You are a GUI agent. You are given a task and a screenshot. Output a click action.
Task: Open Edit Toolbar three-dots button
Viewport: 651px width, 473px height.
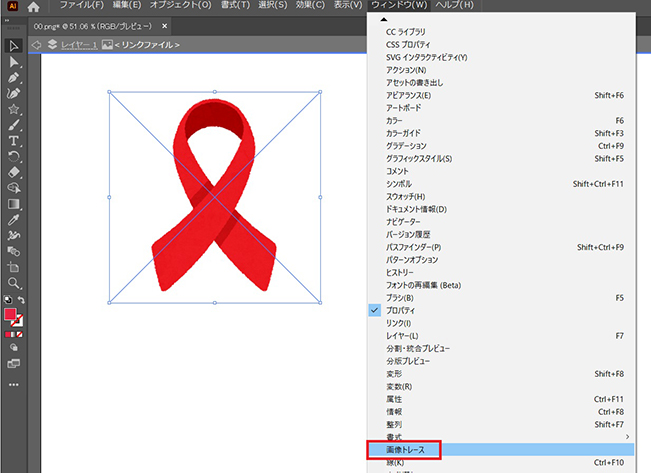14,384
